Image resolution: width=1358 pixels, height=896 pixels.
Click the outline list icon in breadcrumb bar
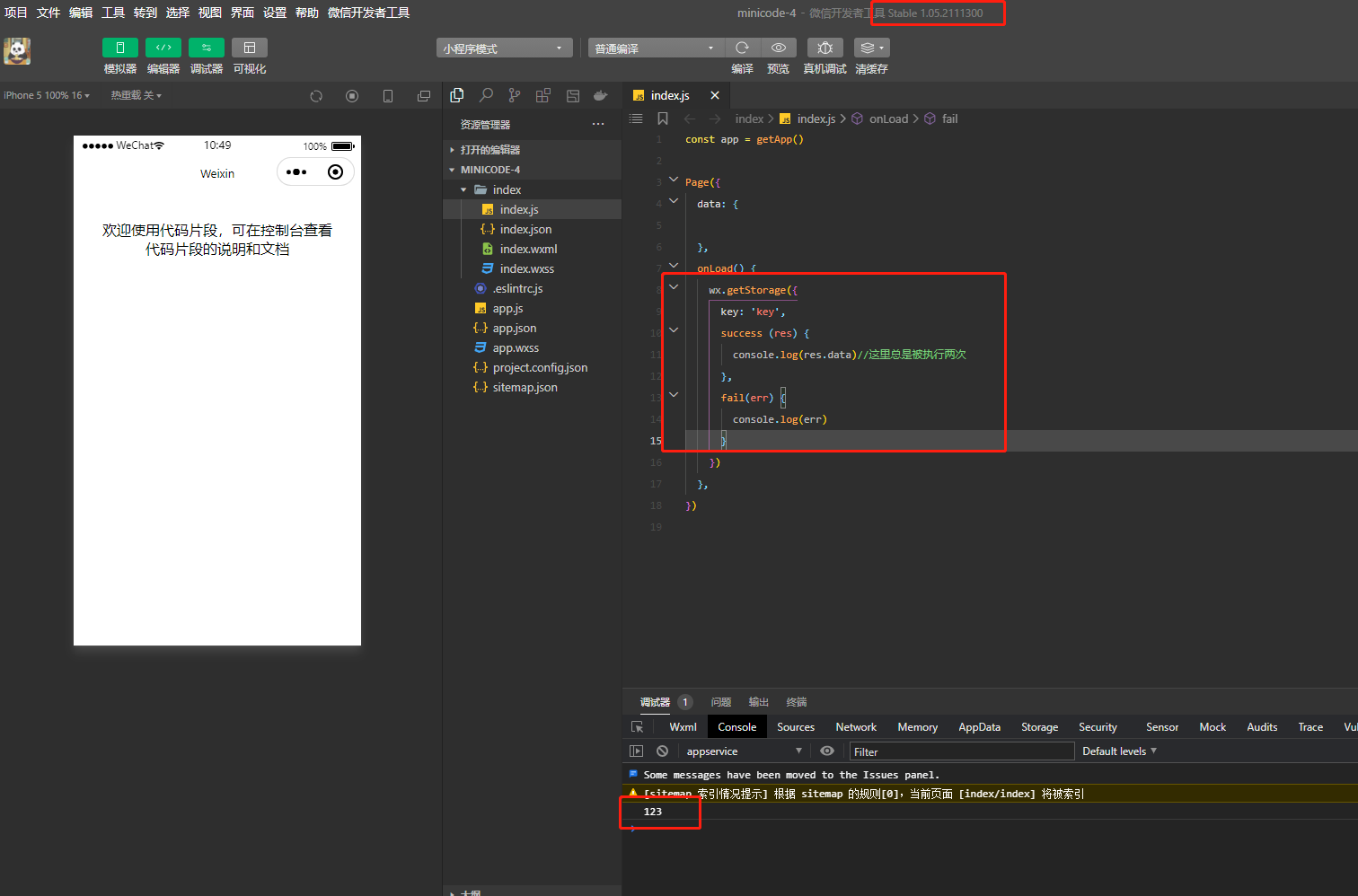pyautogui.click(x=636, y=119)
